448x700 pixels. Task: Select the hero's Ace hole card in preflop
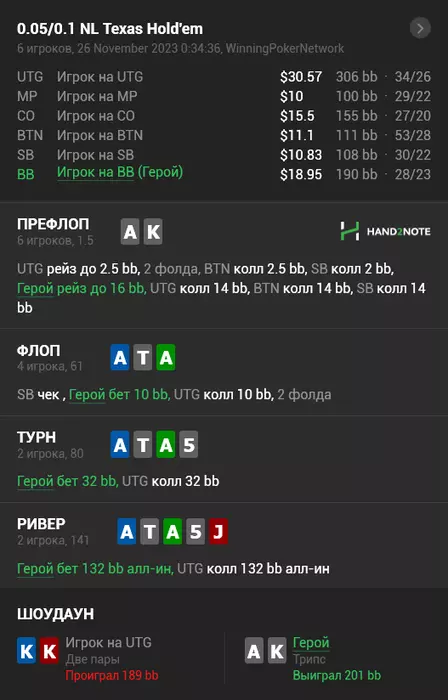(130, 232)
